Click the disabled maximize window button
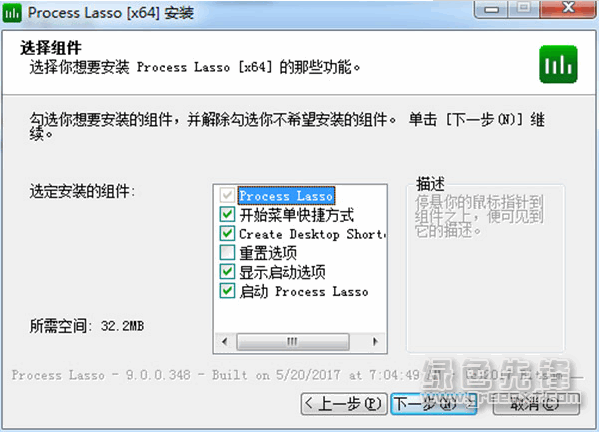The height and width of the screenshot is (432, 600). pos(523,9)
